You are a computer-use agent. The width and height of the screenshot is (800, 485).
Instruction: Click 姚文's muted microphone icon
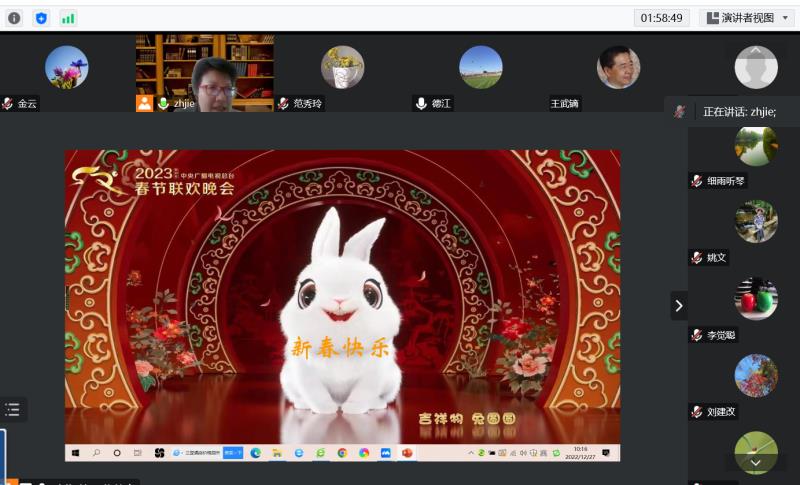click(697, 258)
